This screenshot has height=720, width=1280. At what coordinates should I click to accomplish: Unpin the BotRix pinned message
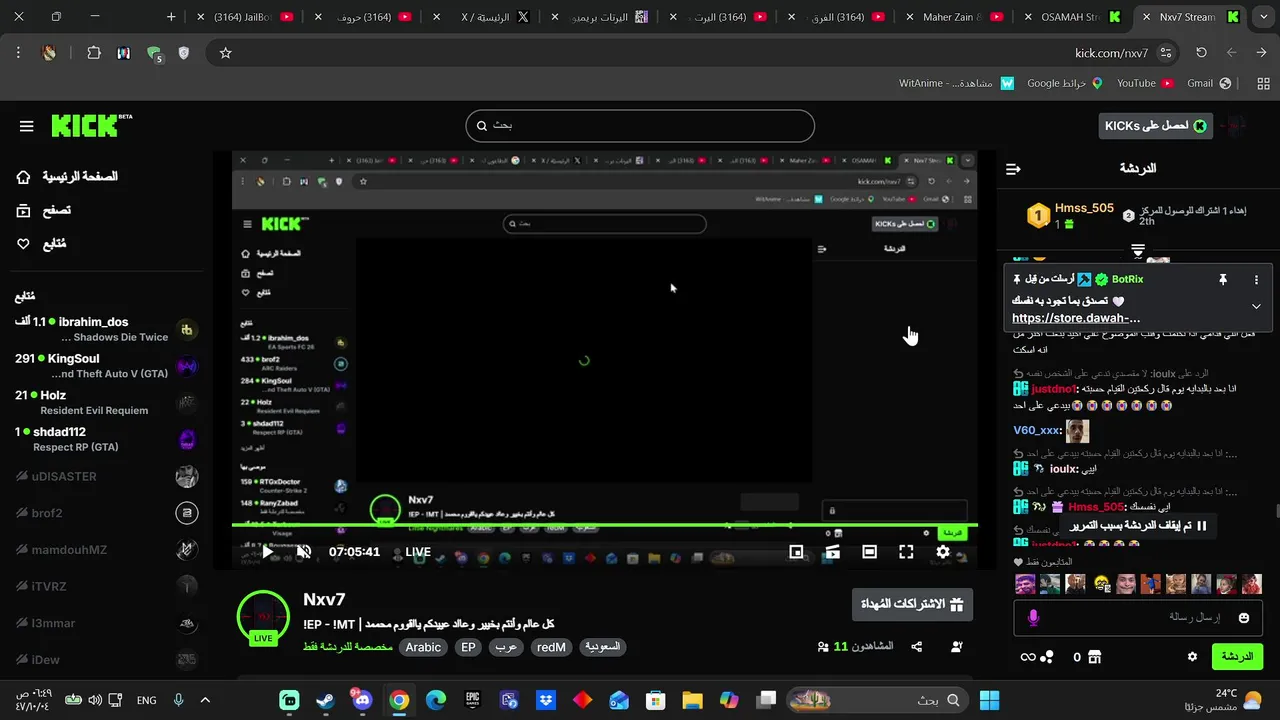click(1222, 280)
